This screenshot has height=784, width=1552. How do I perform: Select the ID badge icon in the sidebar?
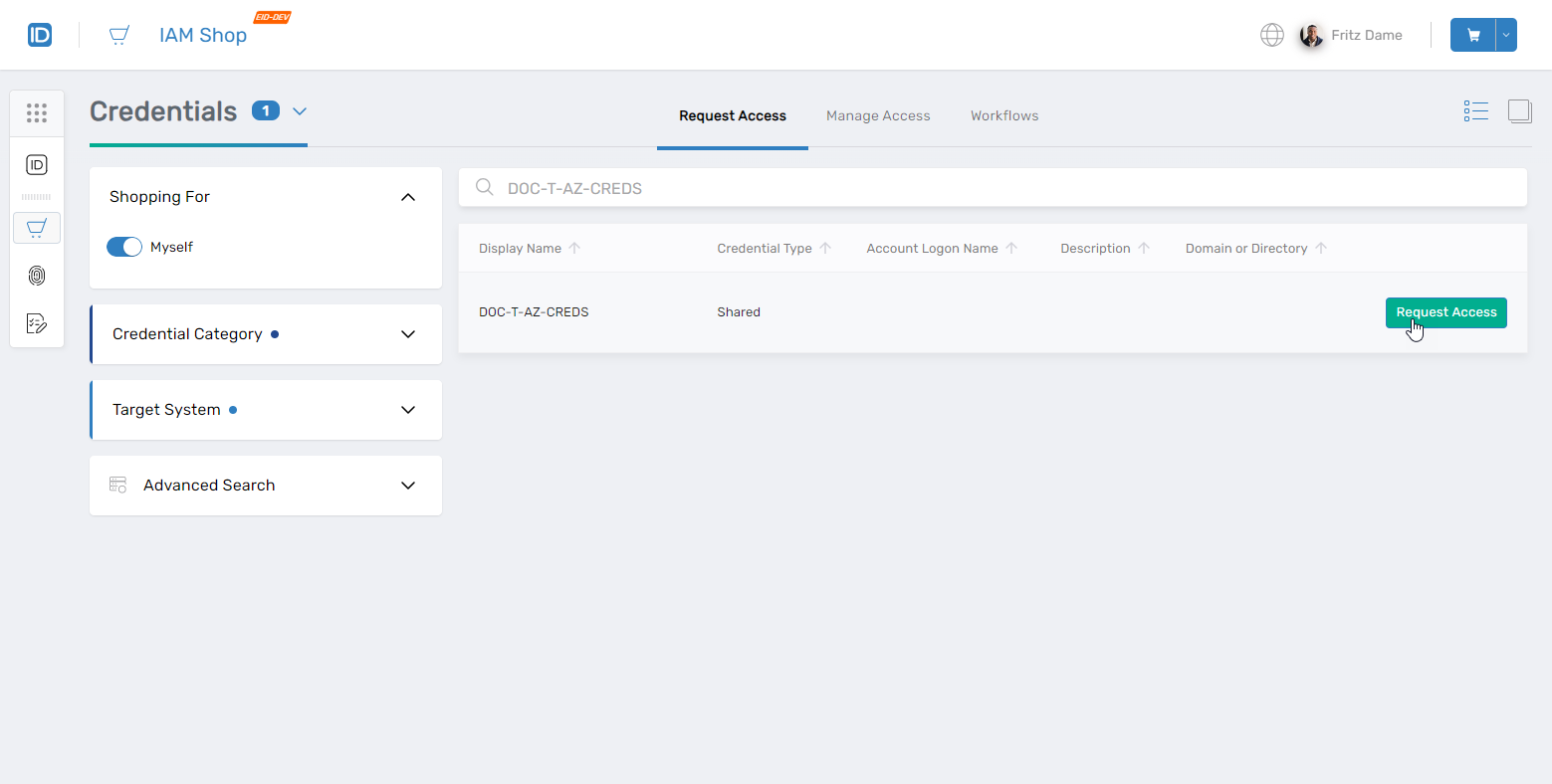click(x=37, y=165)
